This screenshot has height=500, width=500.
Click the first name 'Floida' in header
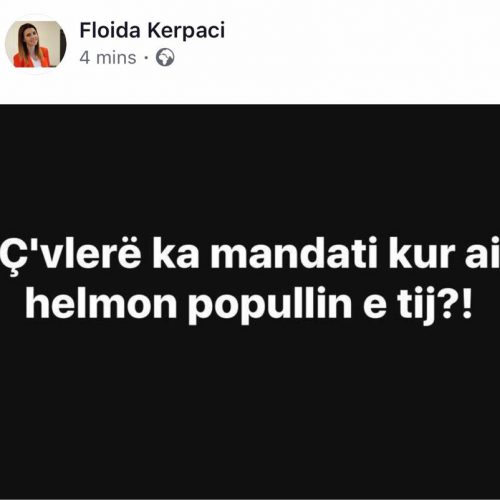(x=110, y=30)
